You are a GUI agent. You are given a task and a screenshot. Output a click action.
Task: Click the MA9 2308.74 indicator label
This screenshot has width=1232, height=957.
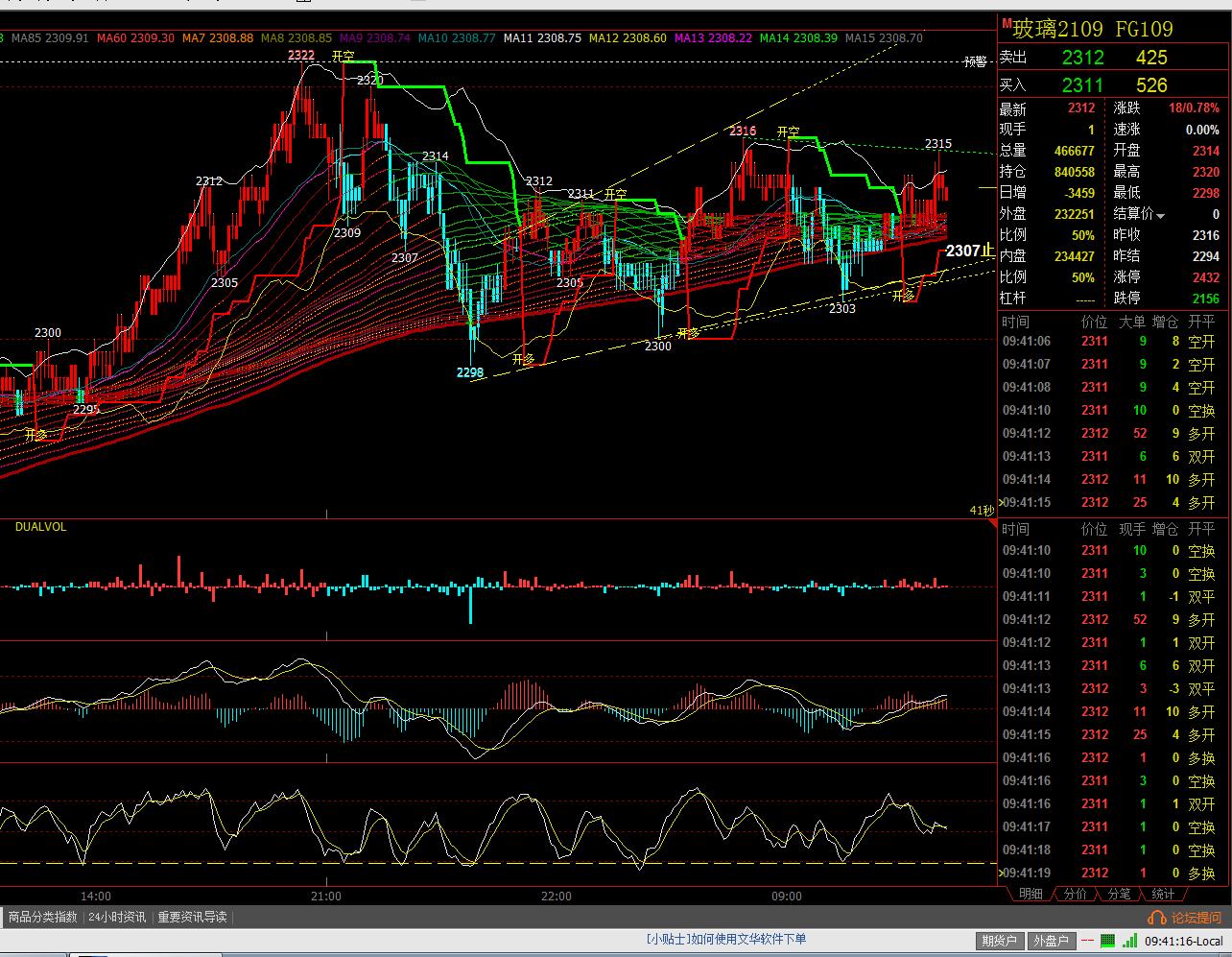point(375,38)
